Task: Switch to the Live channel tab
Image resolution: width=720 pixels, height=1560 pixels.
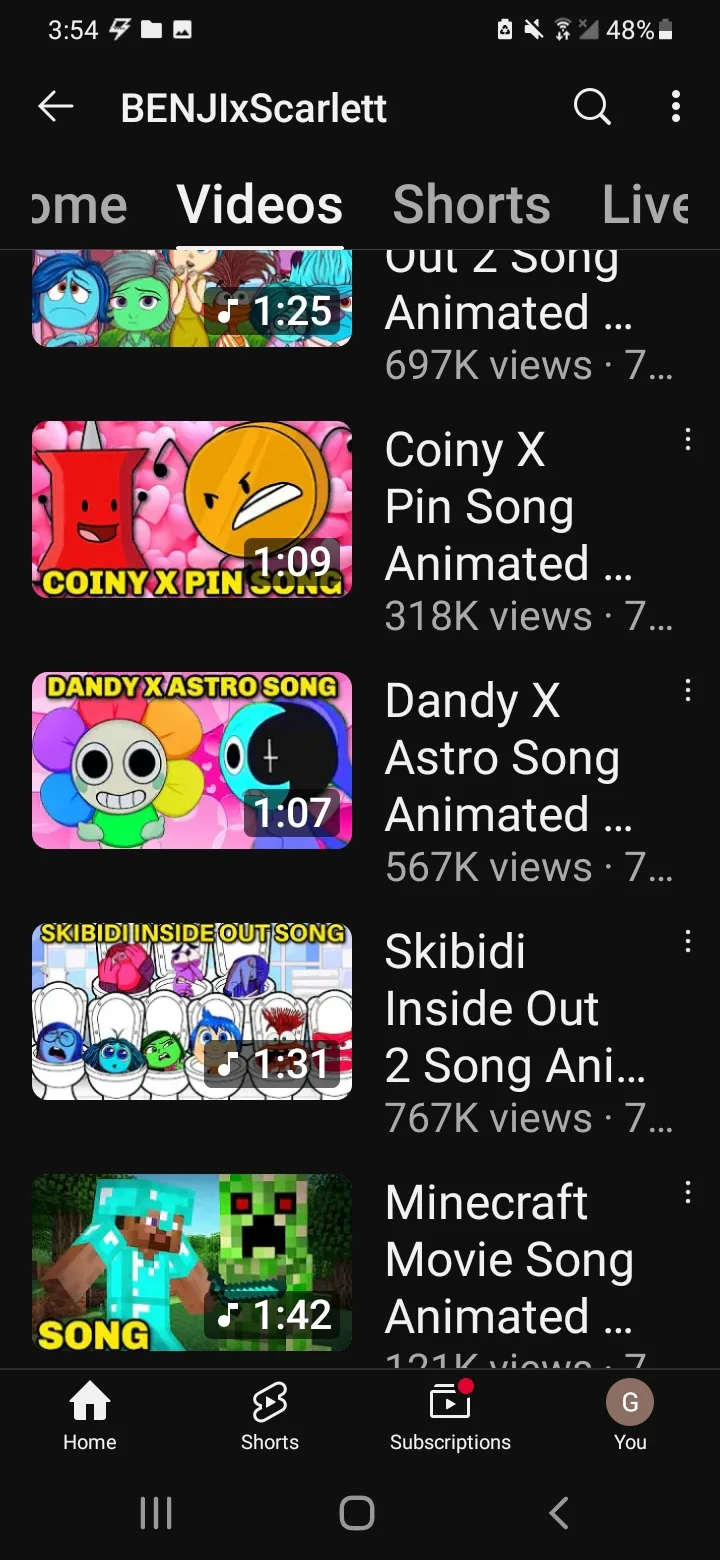Action: (x=646, y=205)
